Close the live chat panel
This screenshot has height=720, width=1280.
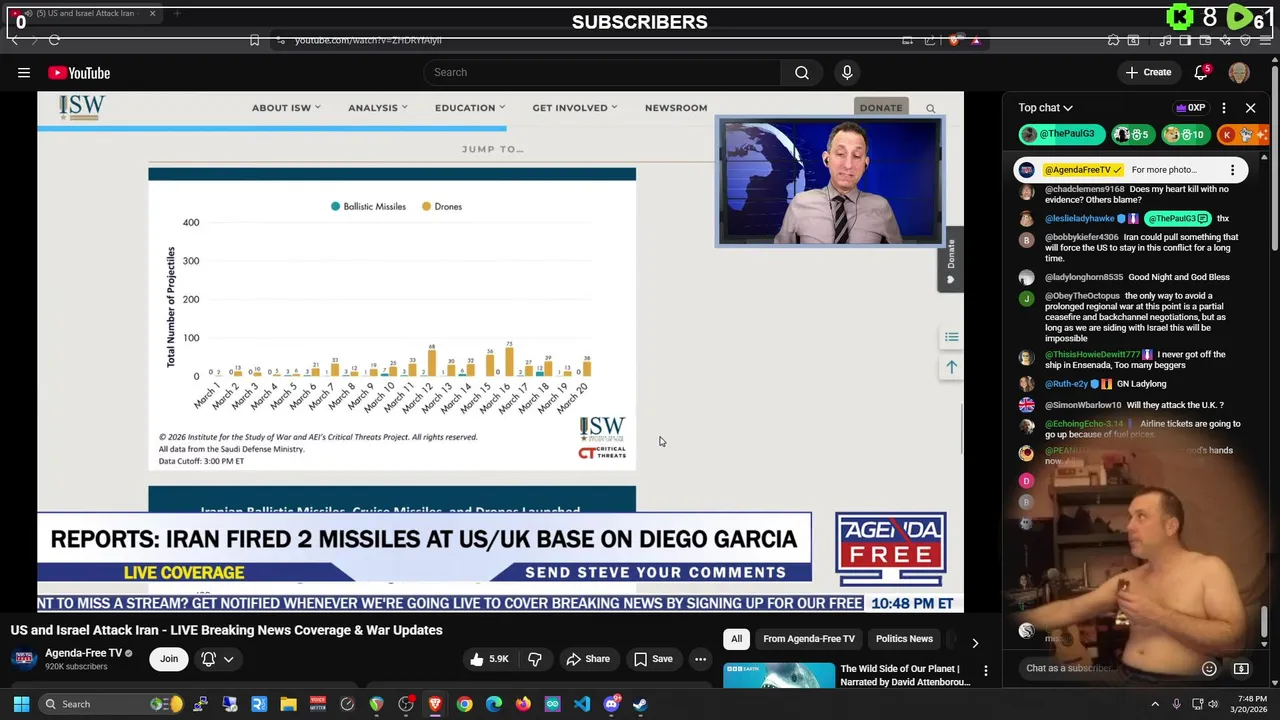pos(1250,107)
